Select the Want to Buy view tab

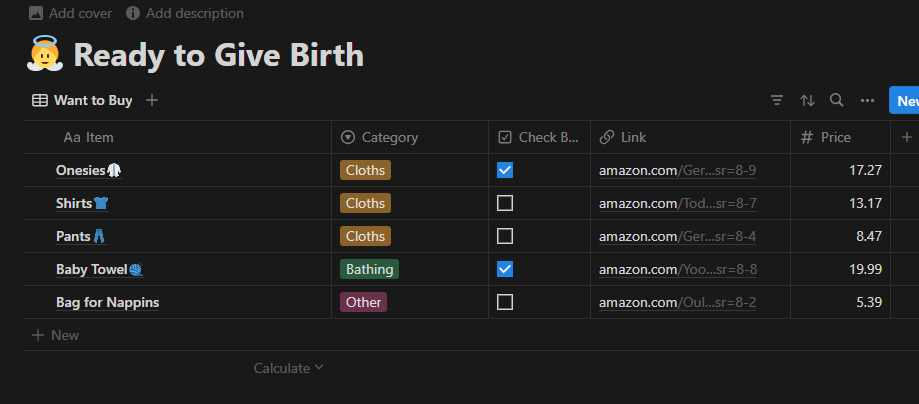(x=82, y=100)
